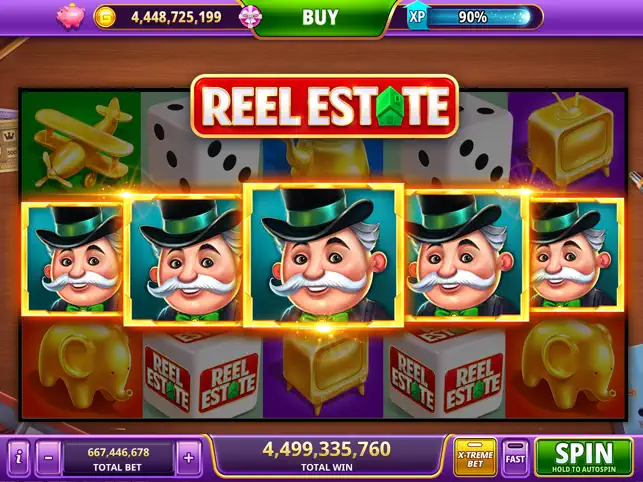The image size is (643, 482).
Task: Select the center top-hat man symbol
Action: [x=324, y=255]
